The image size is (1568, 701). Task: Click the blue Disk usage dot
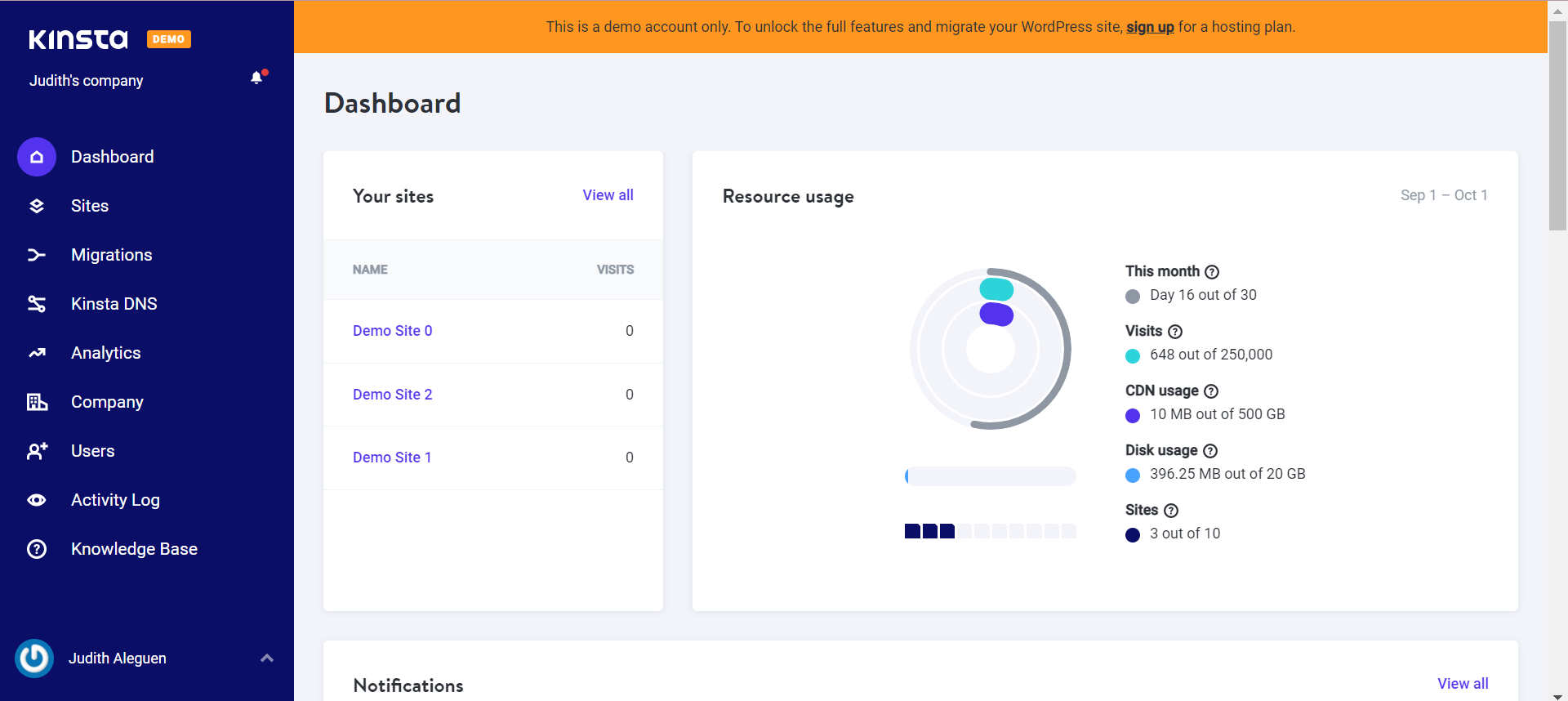(1133, 476)
